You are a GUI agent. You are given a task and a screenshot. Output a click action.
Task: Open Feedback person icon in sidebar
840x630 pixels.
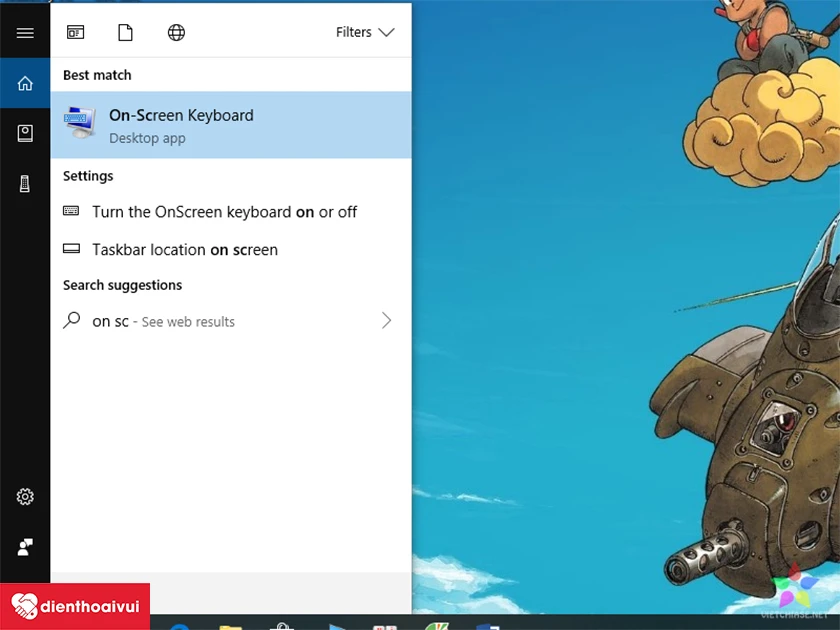(x=25, y=546)
